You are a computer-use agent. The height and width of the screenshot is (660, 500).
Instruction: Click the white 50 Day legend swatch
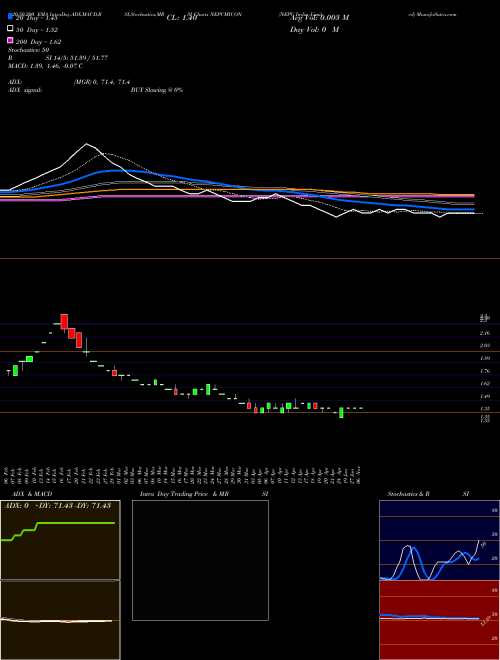click(x=11, y=29)
